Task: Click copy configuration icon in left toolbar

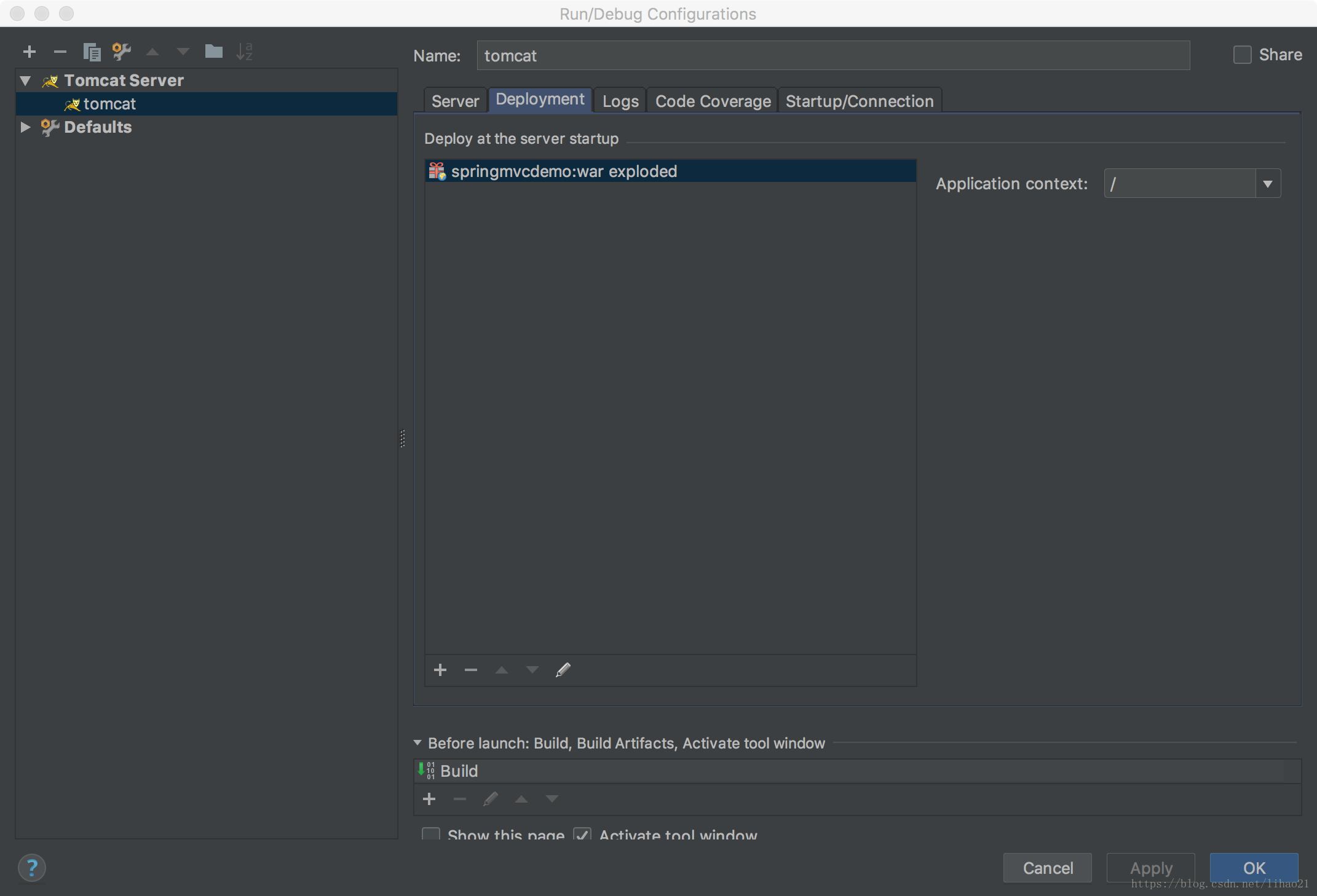Action: point(92,52)
